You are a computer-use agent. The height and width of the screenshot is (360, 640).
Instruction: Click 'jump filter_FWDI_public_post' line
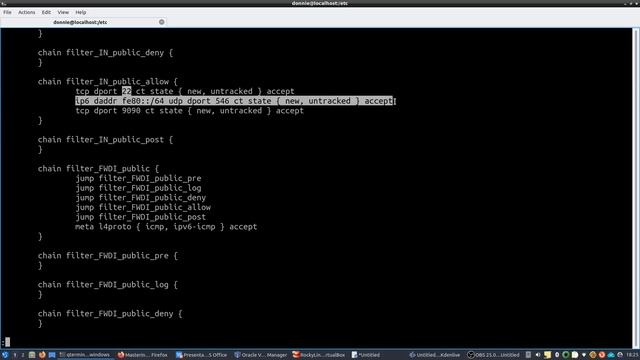[140, 217]
